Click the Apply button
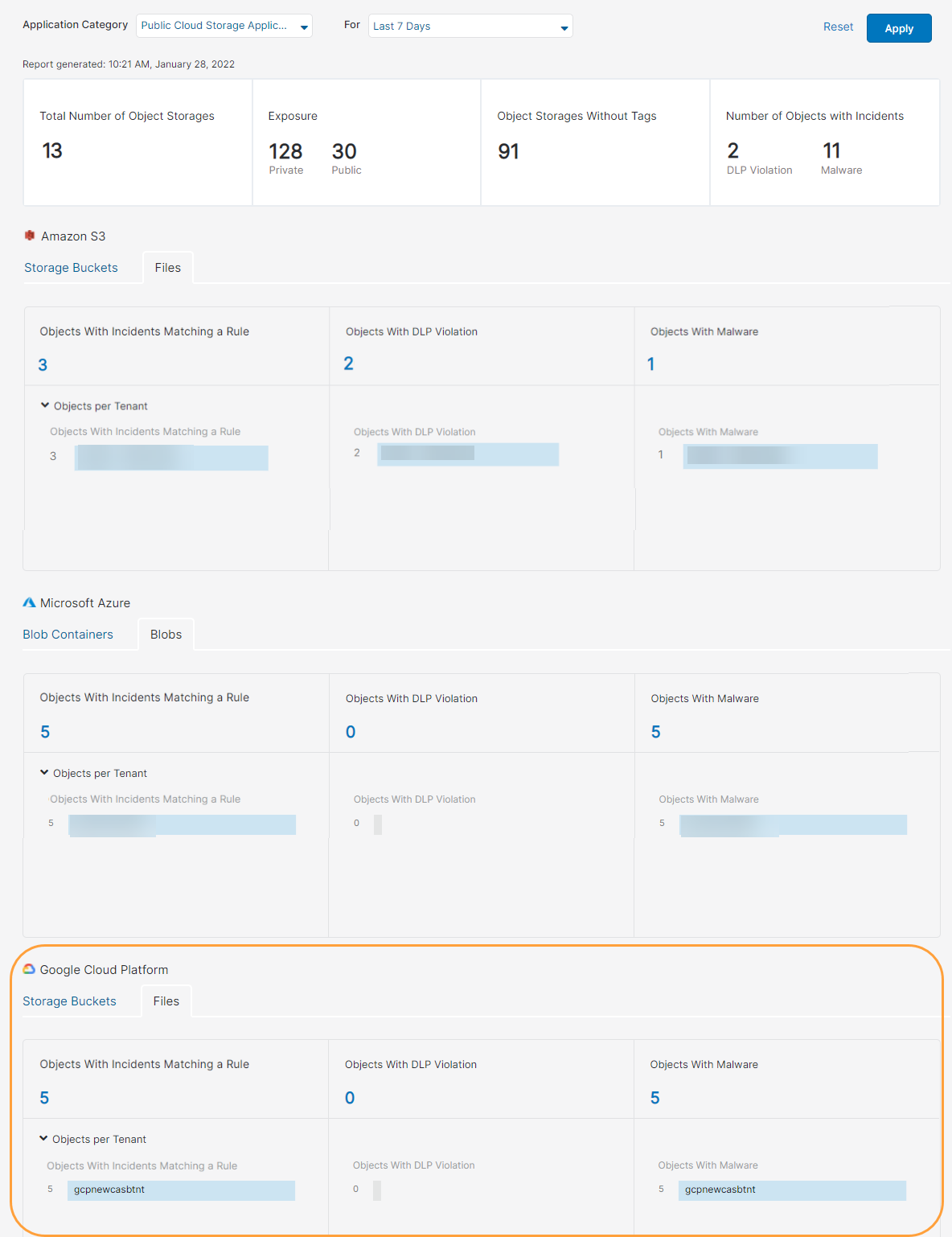952x1237 pixels. pyautogui.click(x=898, y=27)
